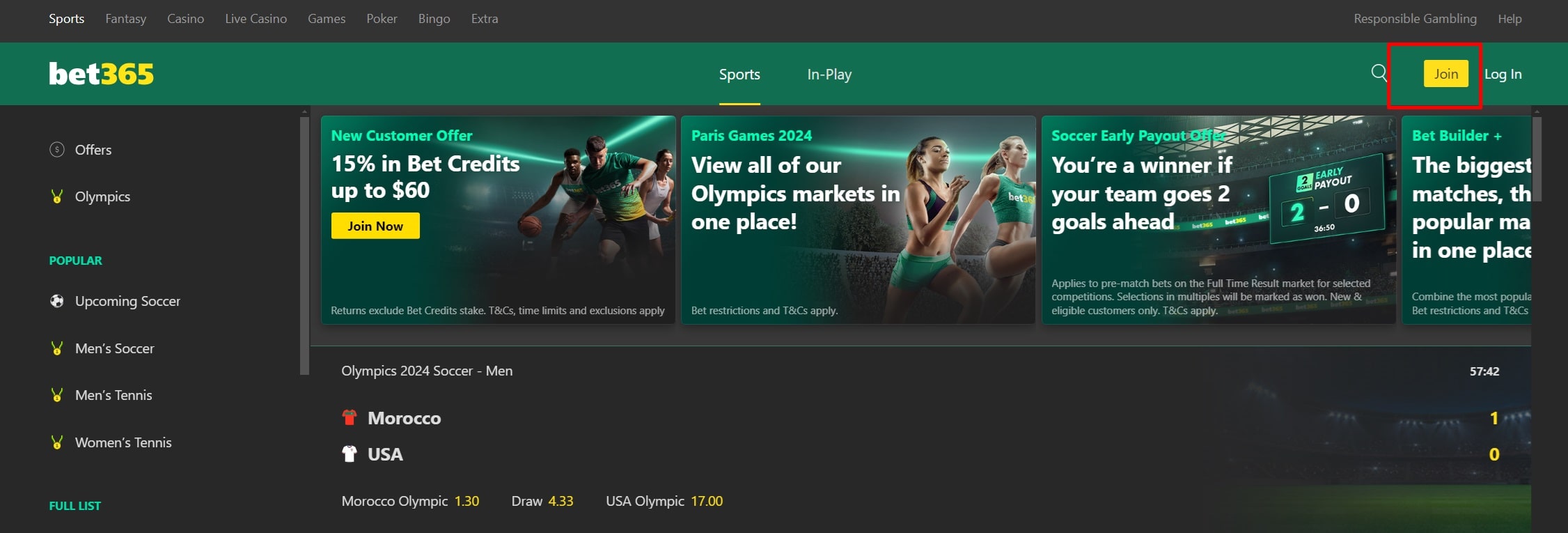The image size is (1568, 533).
Task: Click the Offers dollar icon
Action: click(x=57, y=150)
